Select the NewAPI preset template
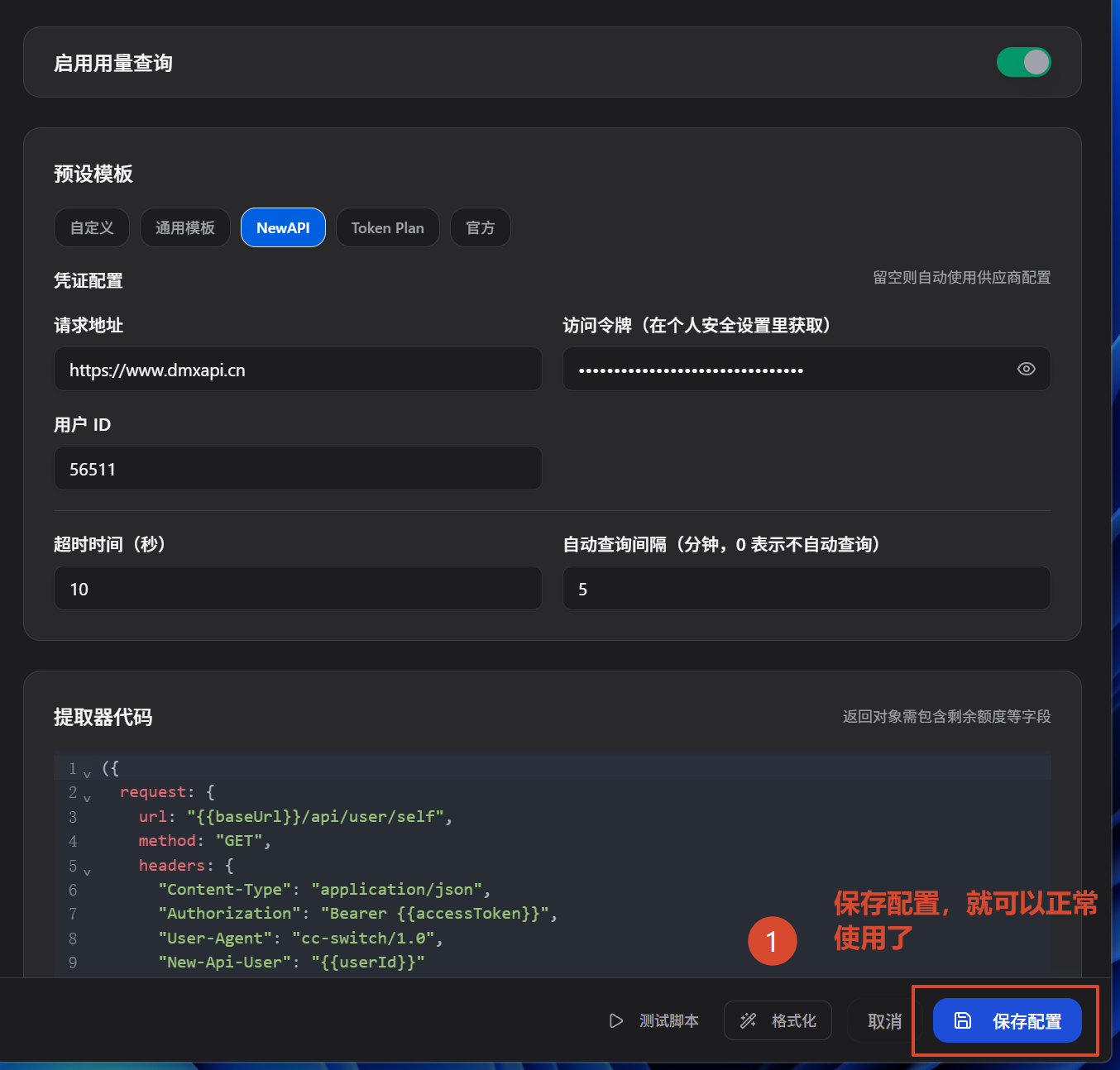 coord(283,227)
